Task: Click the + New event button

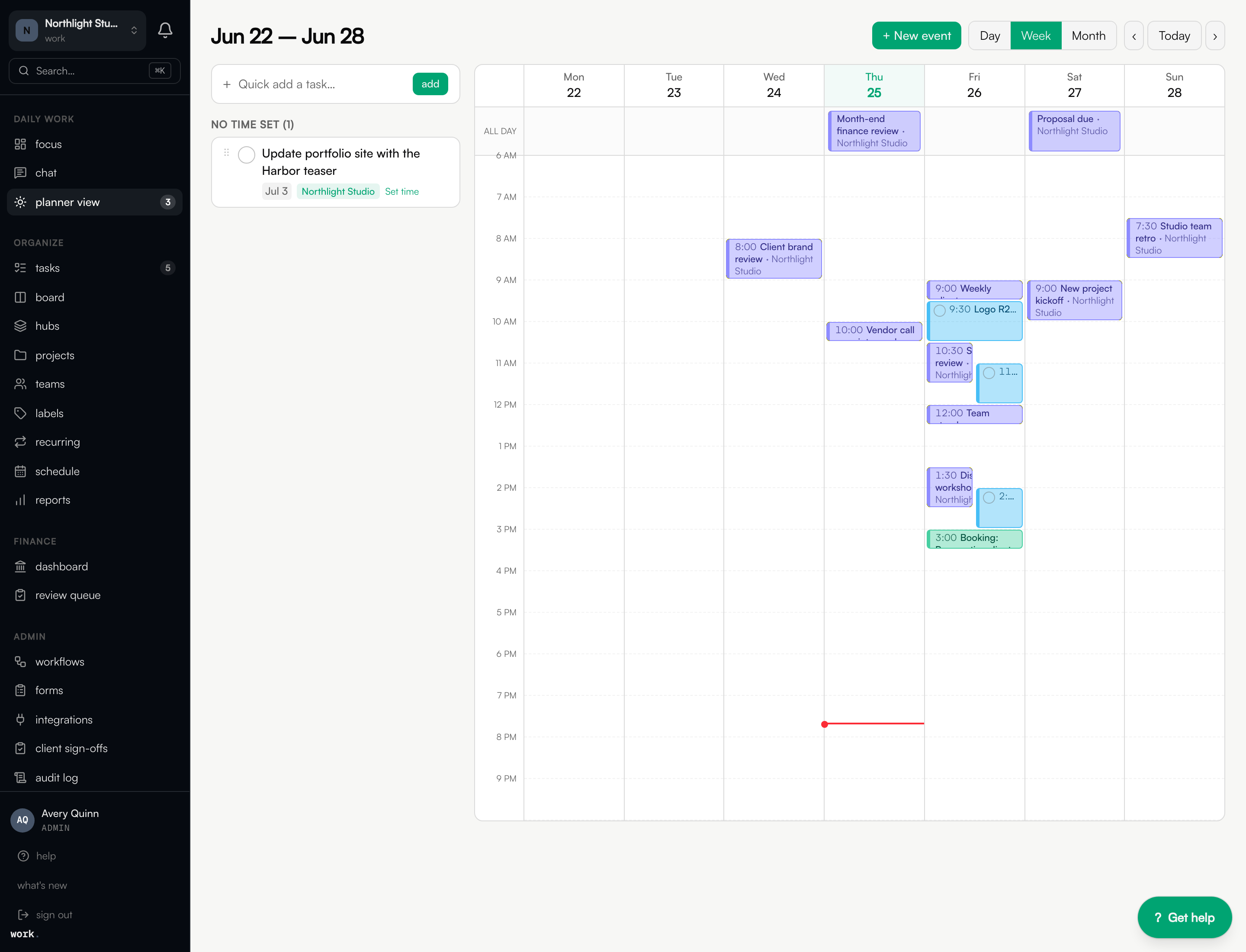Action: (x=916, y=35)
